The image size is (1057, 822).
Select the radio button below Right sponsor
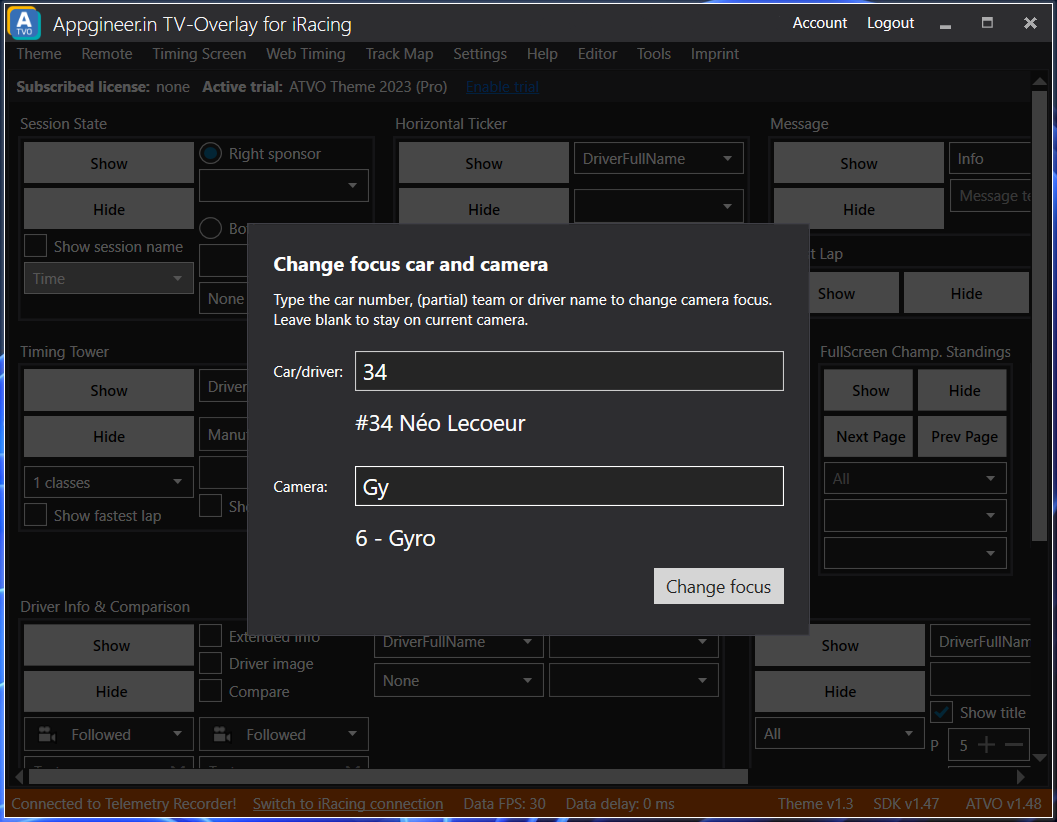(211, 229)
